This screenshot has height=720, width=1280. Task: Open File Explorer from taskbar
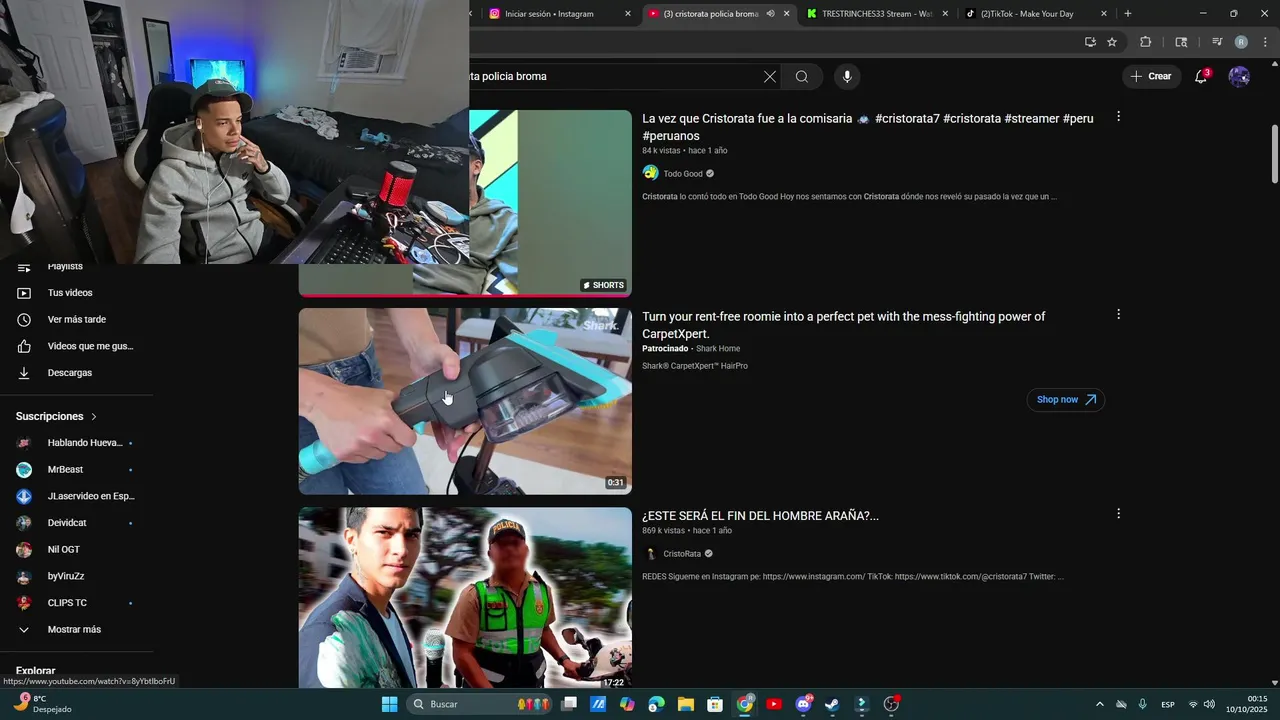pyautogui.click(x=686, y=704)
